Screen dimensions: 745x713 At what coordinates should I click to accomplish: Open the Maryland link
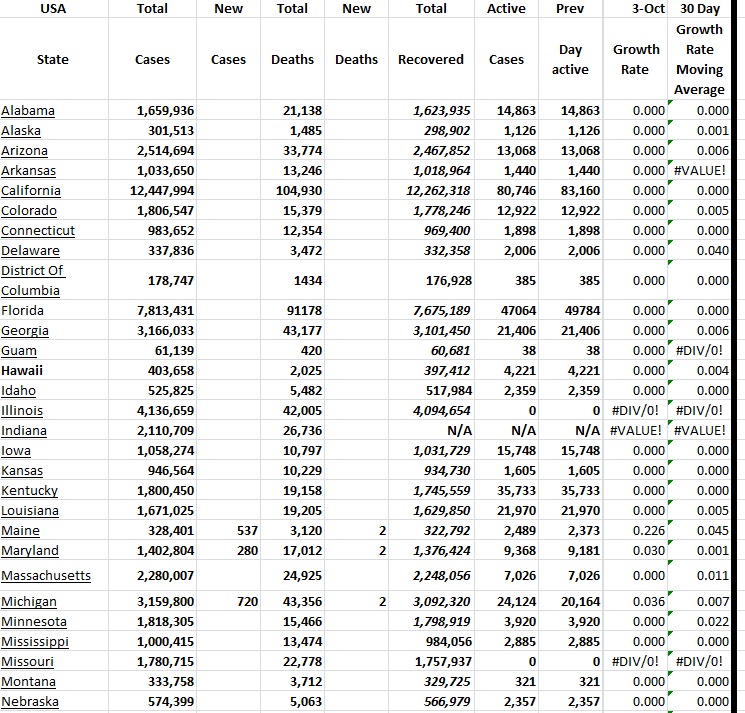point(30,551)
